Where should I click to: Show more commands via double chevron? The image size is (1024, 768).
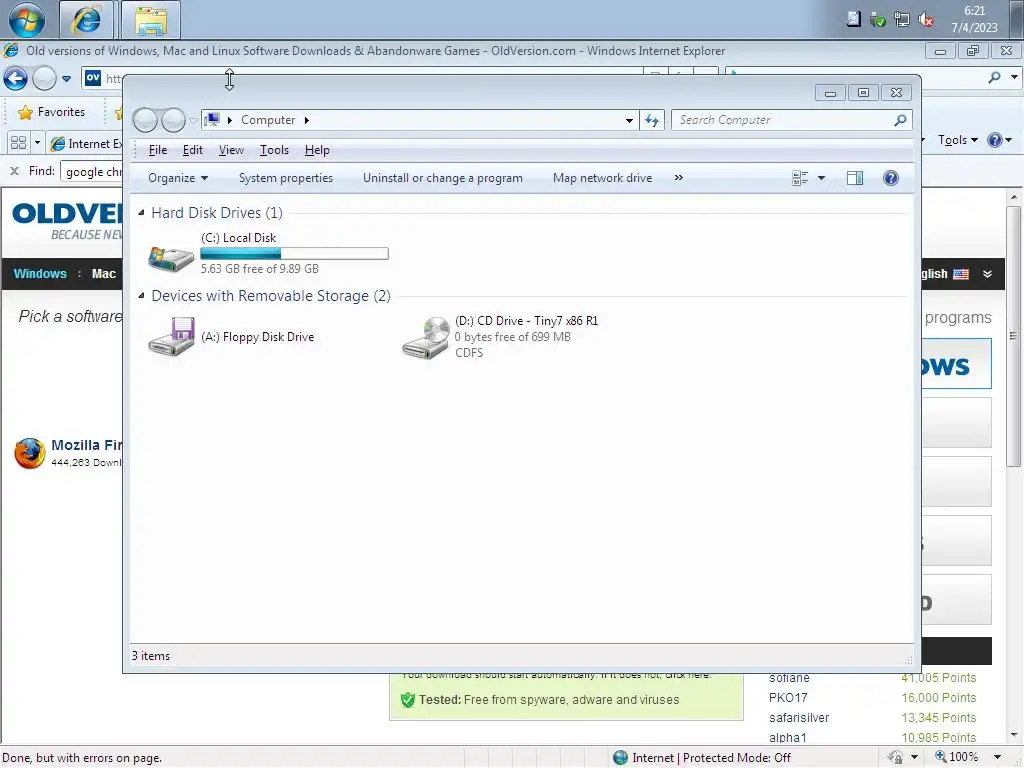(x=679, y=178)
